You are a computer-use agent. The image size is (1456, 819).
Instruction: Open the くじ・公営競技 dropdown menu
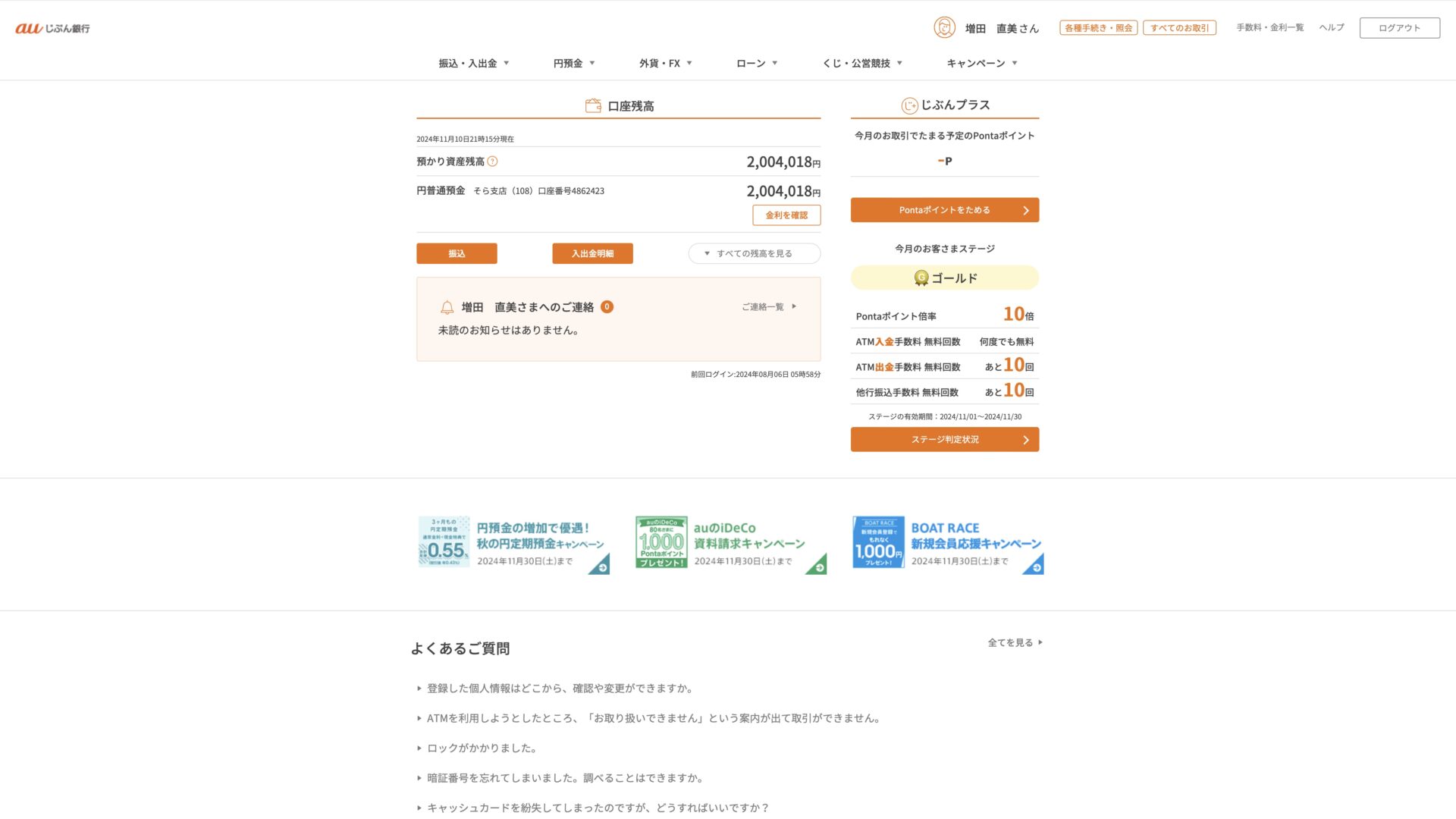[x=863, y=63]
